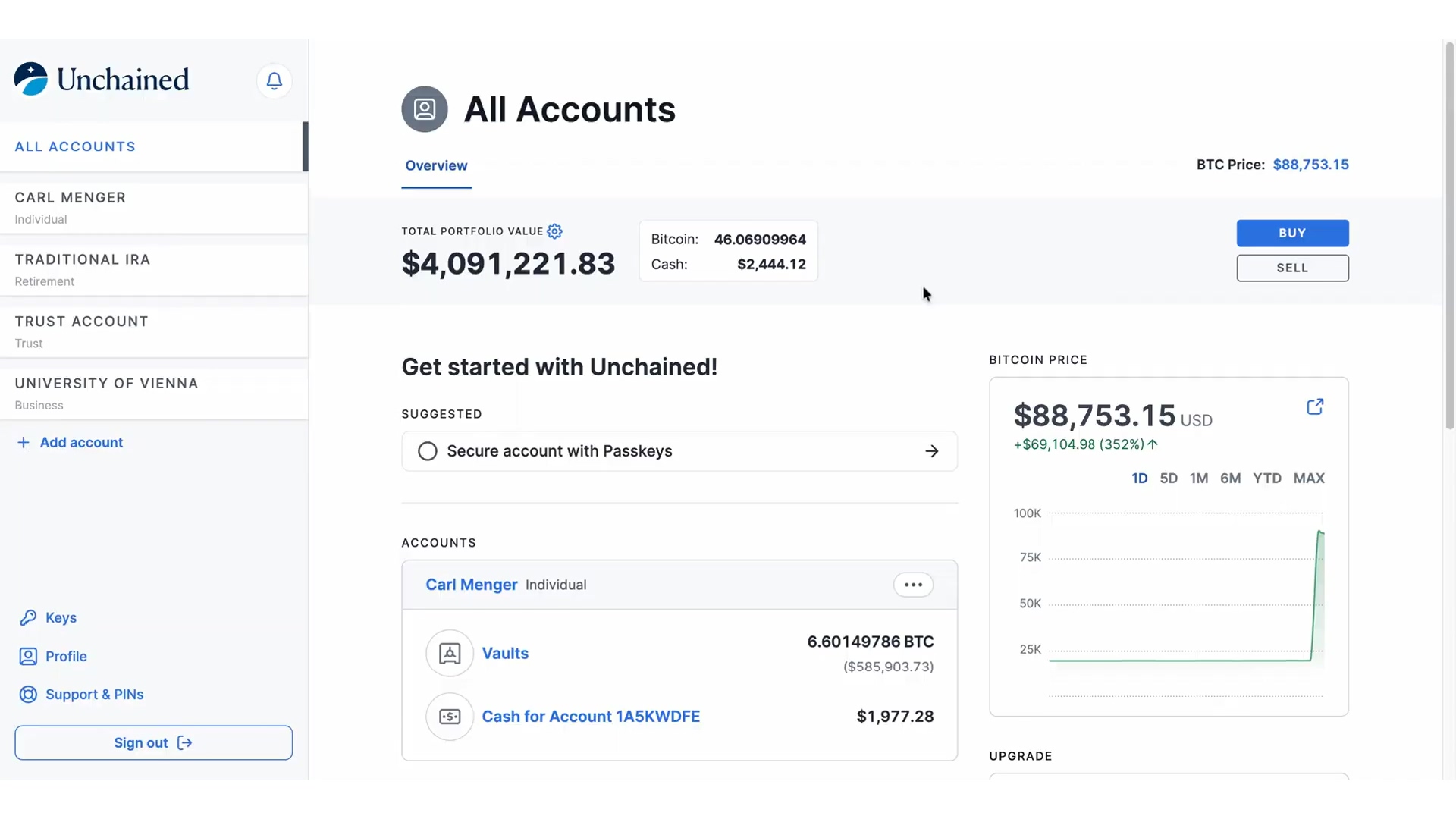This screenshot has width=1456, height=819.
Task: Switch to the Overview tab
Action: (x=436, y=165)
